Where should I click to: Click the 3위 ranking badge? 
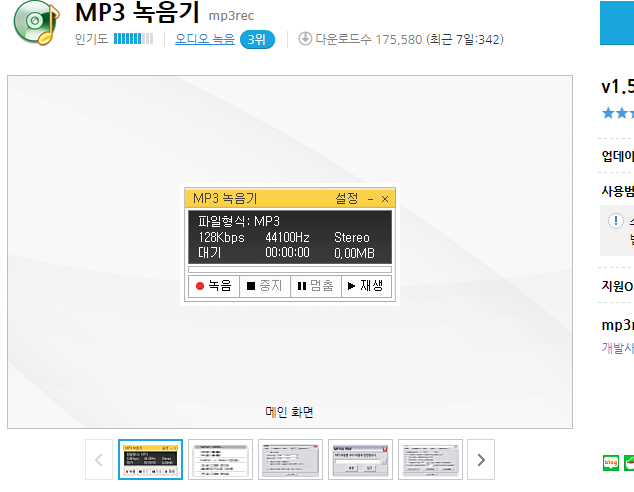[x=257, y=40]
